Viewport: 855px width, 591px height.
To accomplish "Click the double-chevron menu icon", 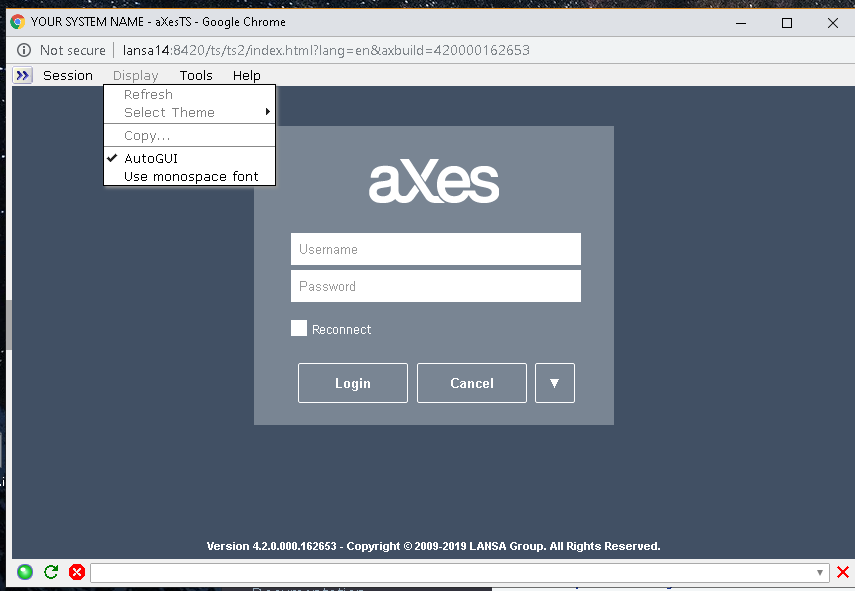I will (21, 74).
